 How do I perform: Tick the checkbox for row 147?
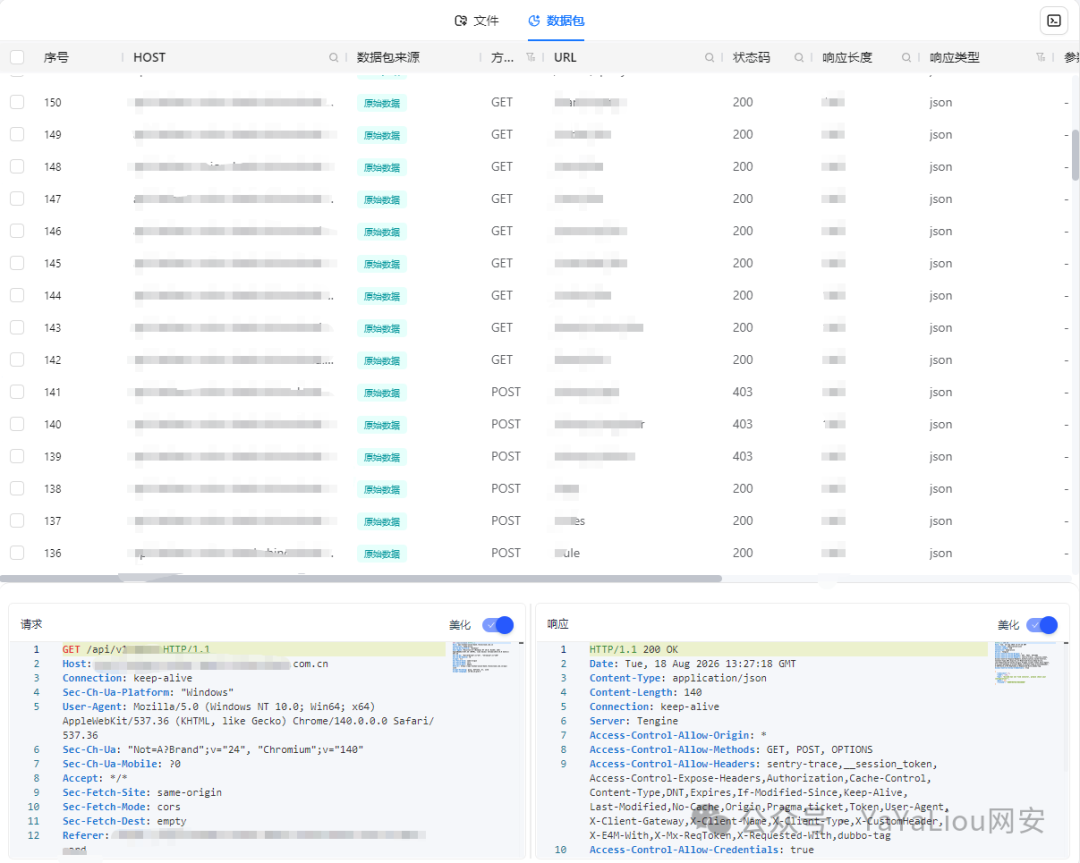click(x=17, y=198)
